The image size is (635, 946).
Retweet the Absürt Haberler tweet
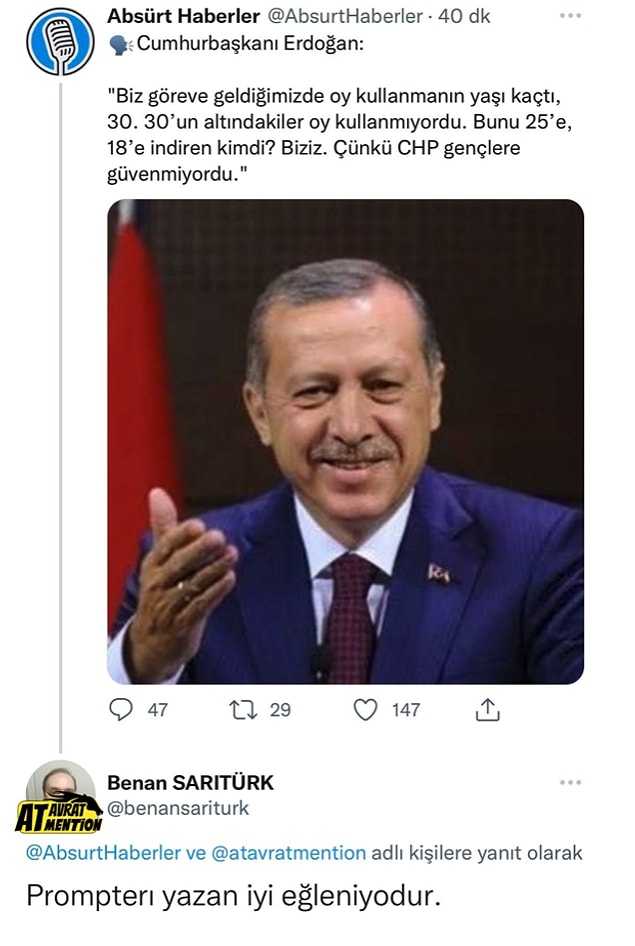click(242, 709)
